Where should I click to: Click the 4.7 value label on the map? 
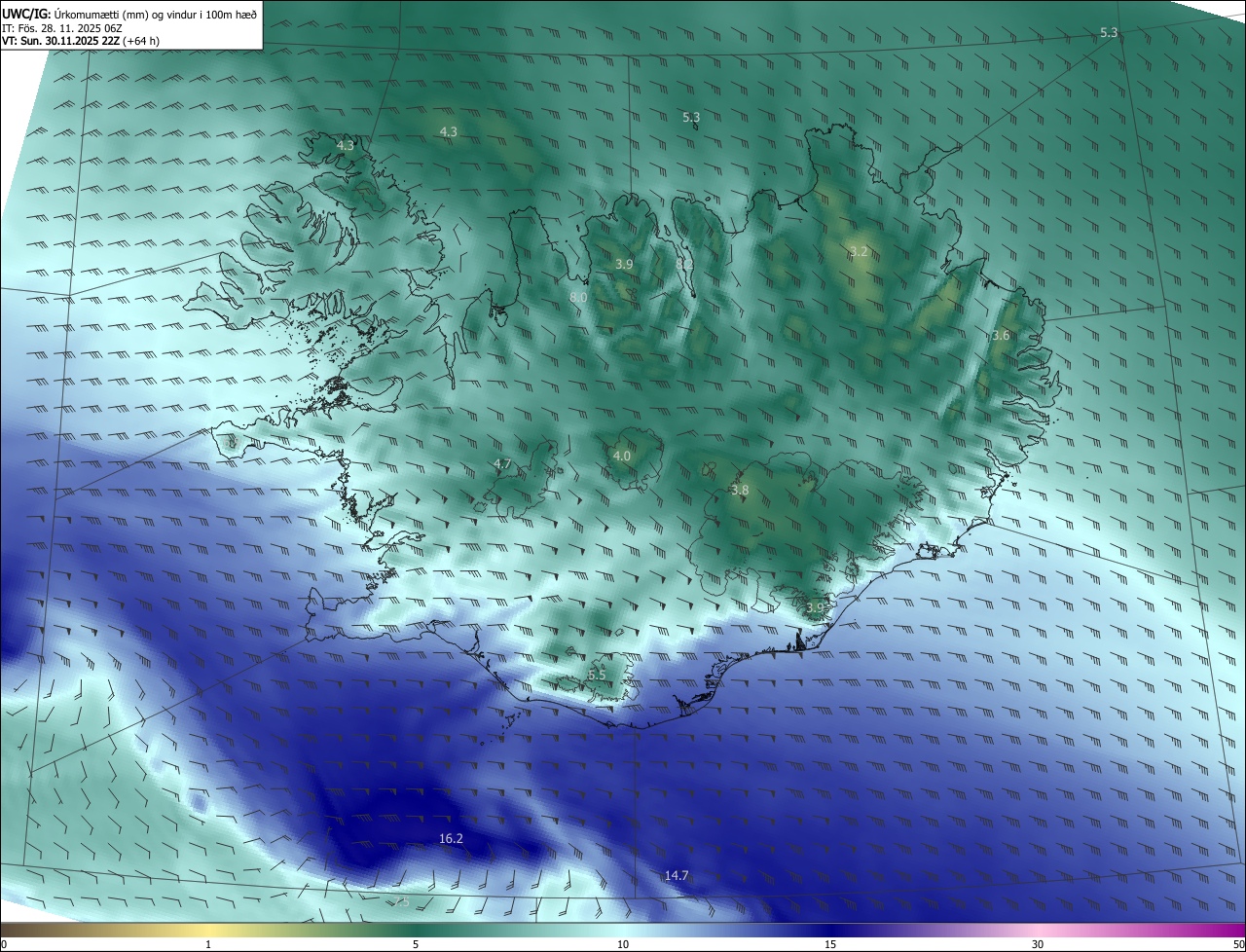pos(502,464)
